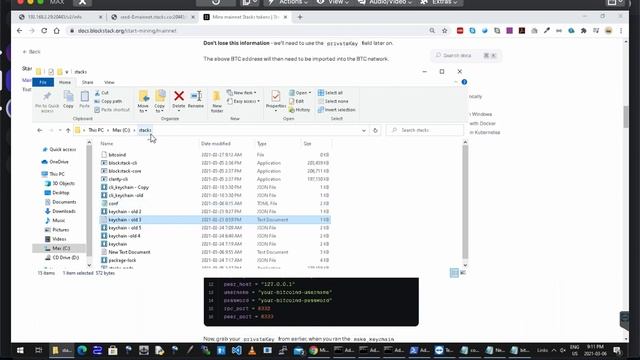640x360 pixels.
Task: Sort by the Name column header
Action: (107, 144)
